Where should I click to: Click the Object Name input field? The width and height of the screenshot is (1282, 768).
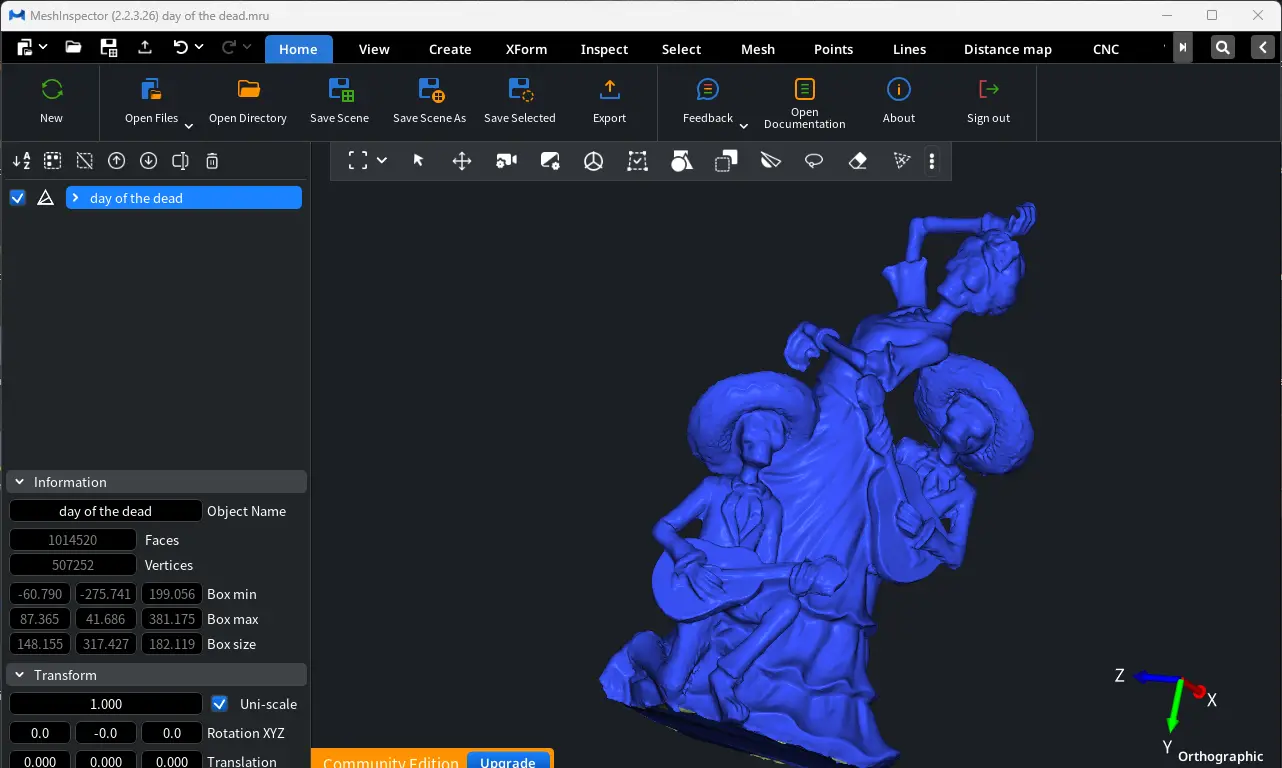click(x=106, y=511)
